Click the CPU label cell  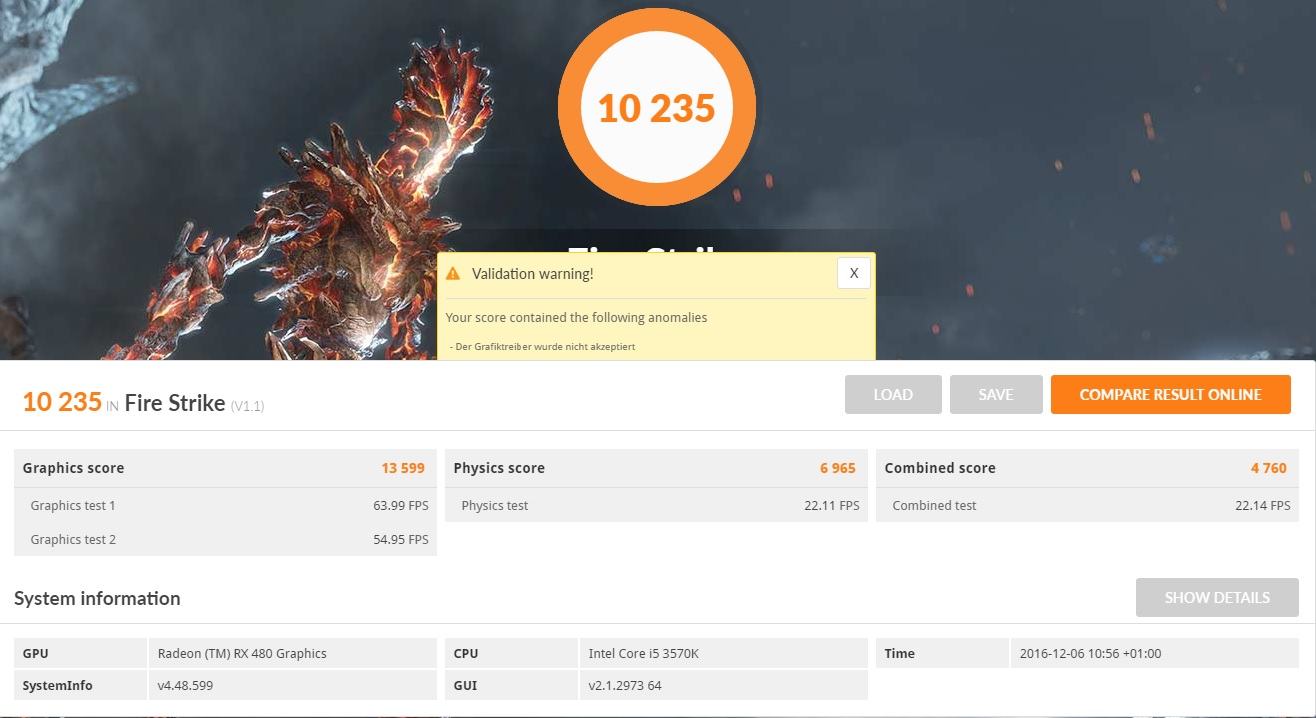pyautogui.click(x=512, y=654)
